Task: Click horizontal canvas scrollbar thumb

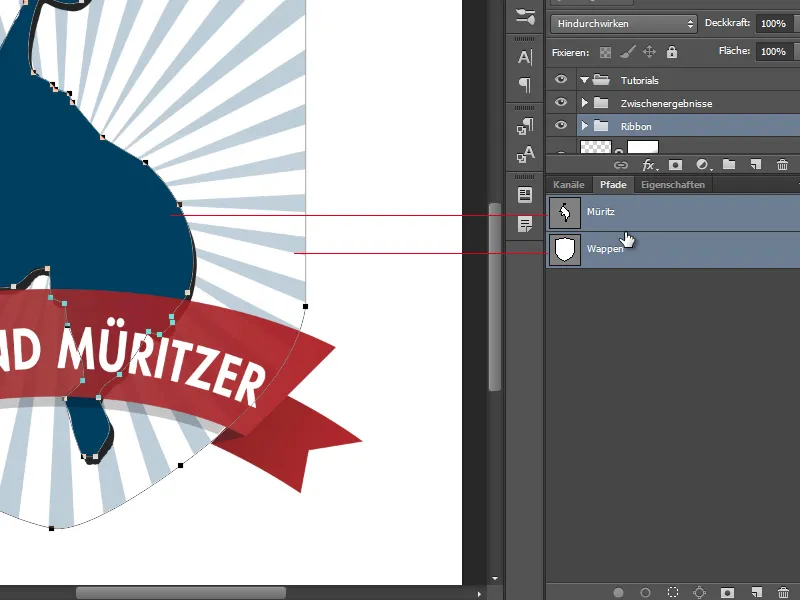Action: click(x=181, y=593)
